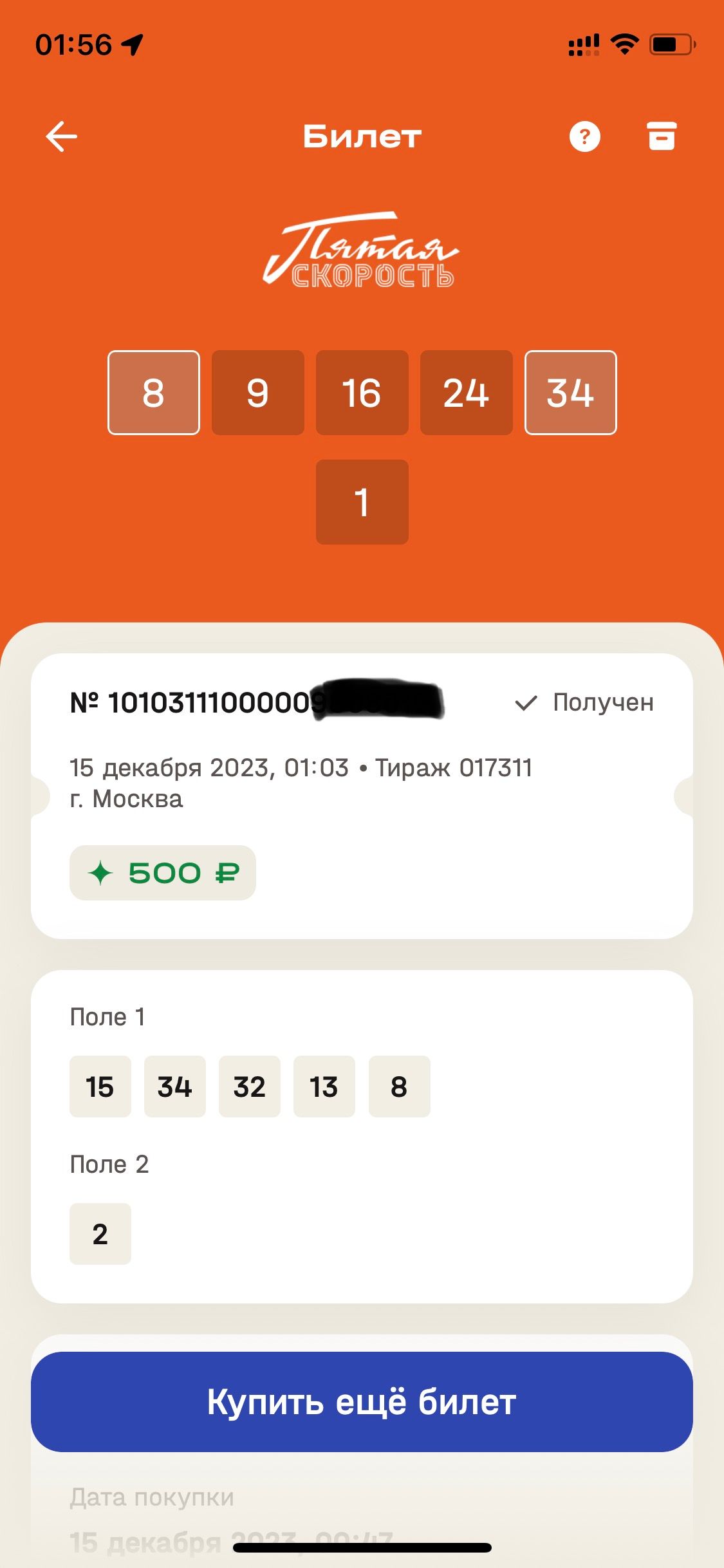Tap the Пятая скорость lottery logo
Image resolution: width=724 pixels, height=1568 pixels.
coord(360,250)
